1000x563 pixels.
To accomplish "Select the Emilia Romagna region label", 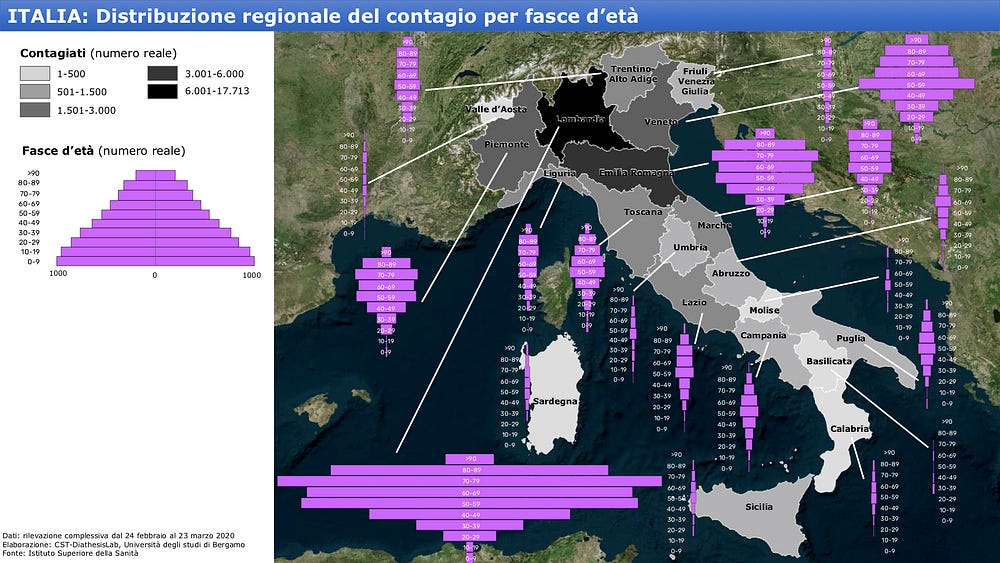I will pyautogui.click(x=636, y=173).
